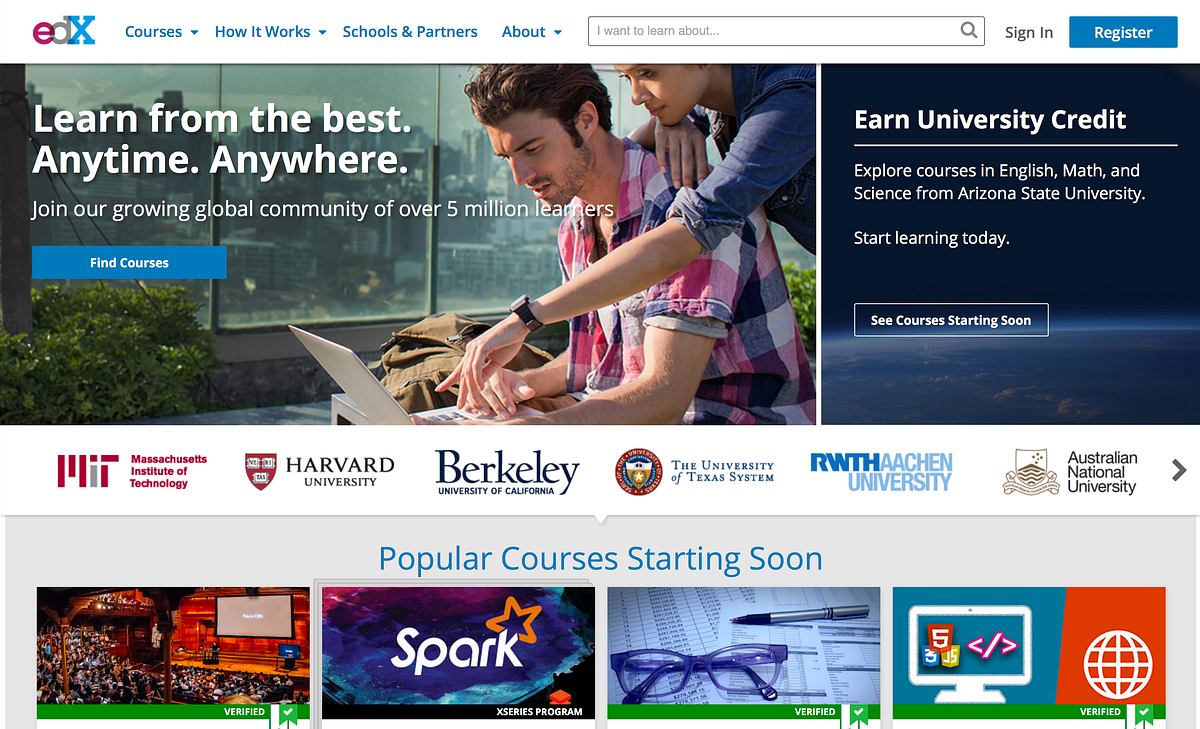Expand the How It Works menu
This screenshot has height=729, width=1200.
point(271,32)
